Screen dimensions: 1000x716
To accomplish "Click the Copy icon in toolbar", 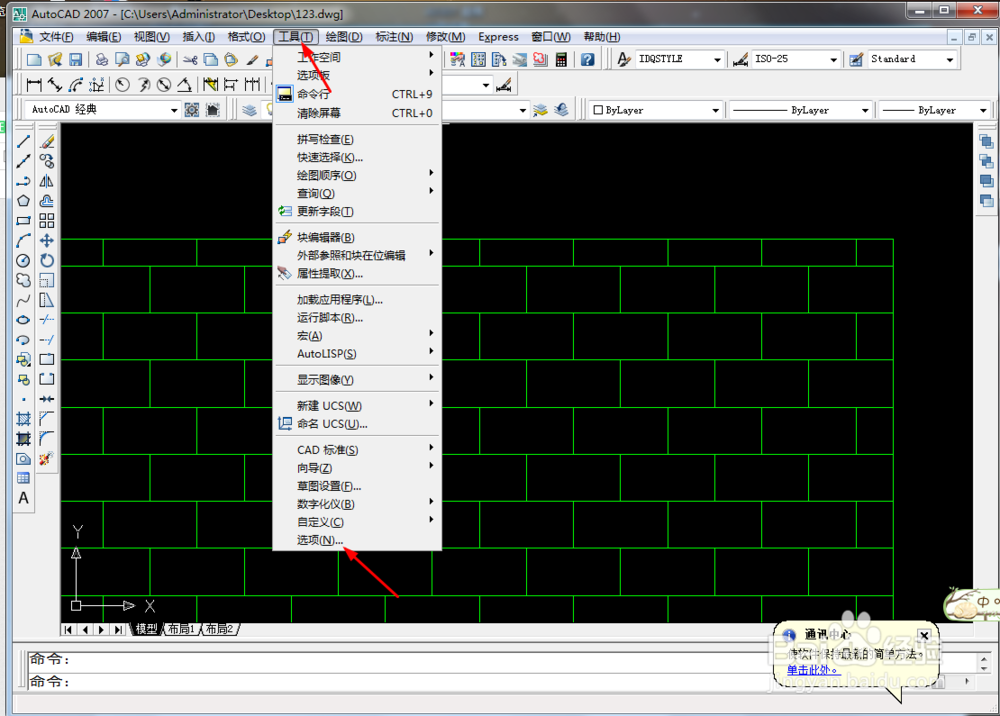I will click(210, 60).
